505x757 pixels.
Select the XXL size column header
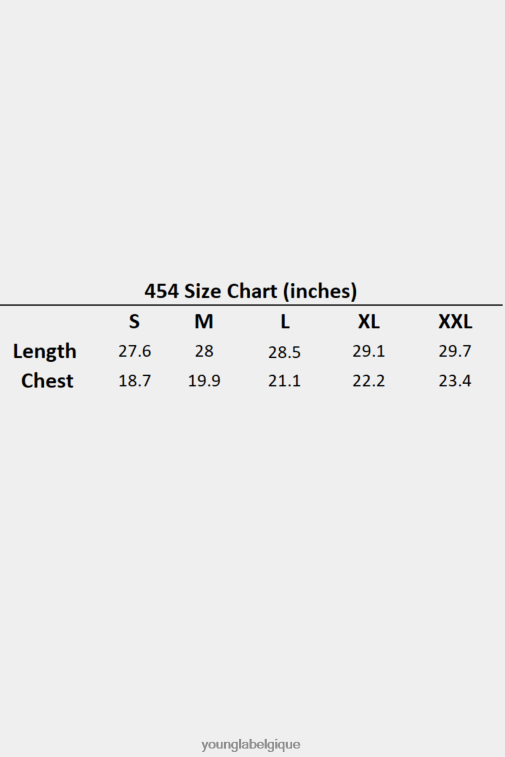[x=455, y=322]
